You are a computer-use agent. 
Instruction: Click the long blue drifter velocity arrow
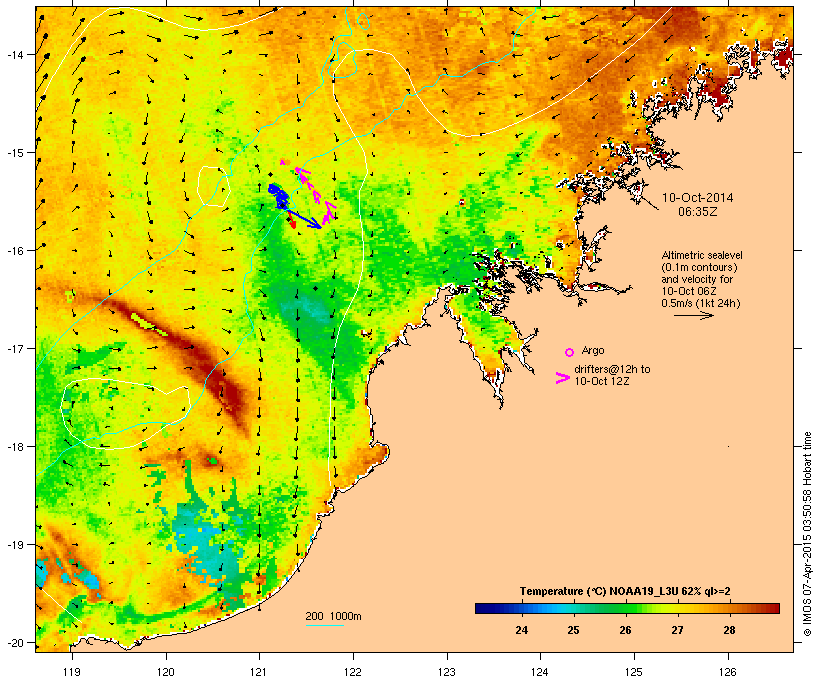coord(302,217)
